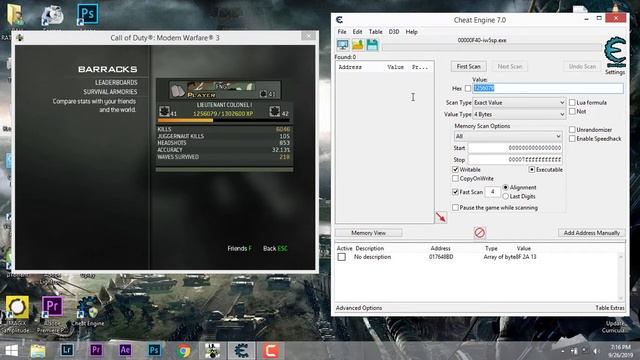Toggle the Fast Scan checkbox
The image size is (640, 360).
tap(456, 192)
